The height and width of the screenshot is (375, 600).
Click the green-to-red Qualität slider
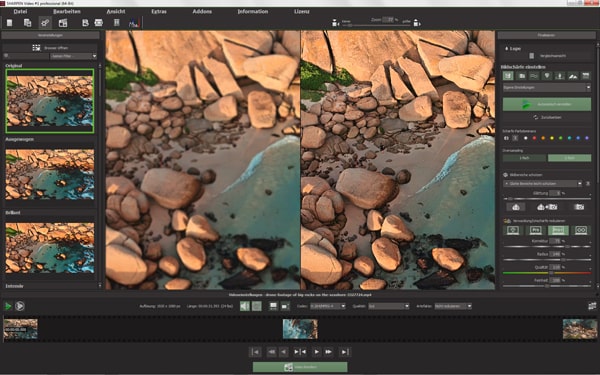547,273
